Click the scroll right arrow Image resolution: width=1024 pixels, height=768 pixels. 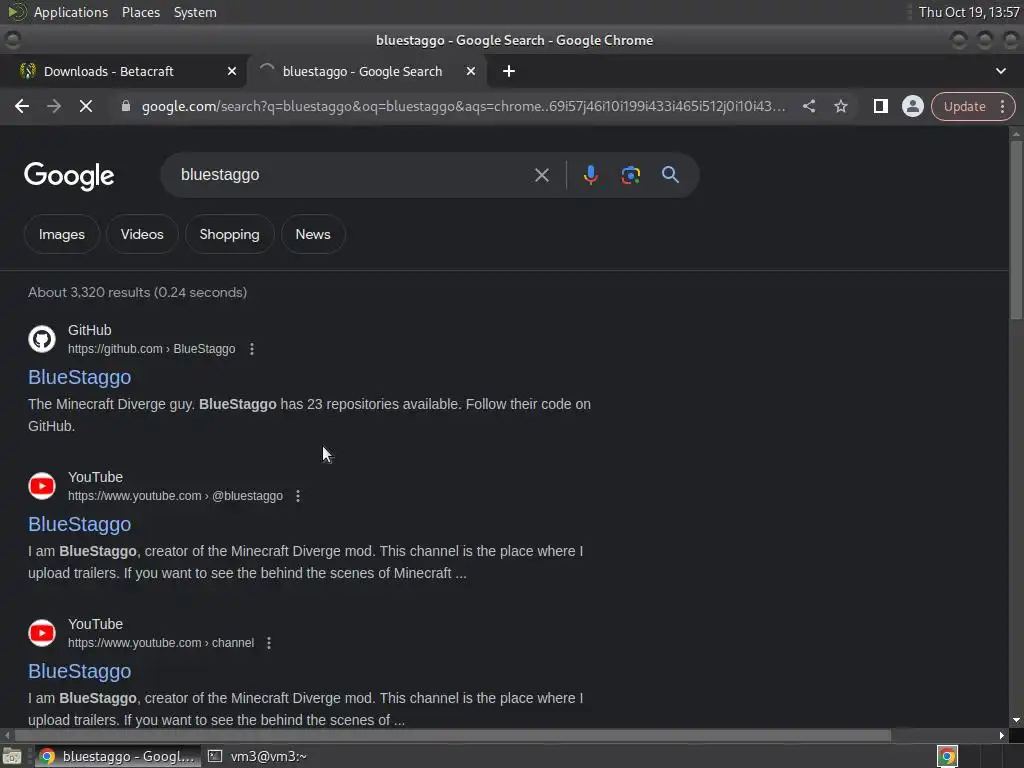[1002, 735]
